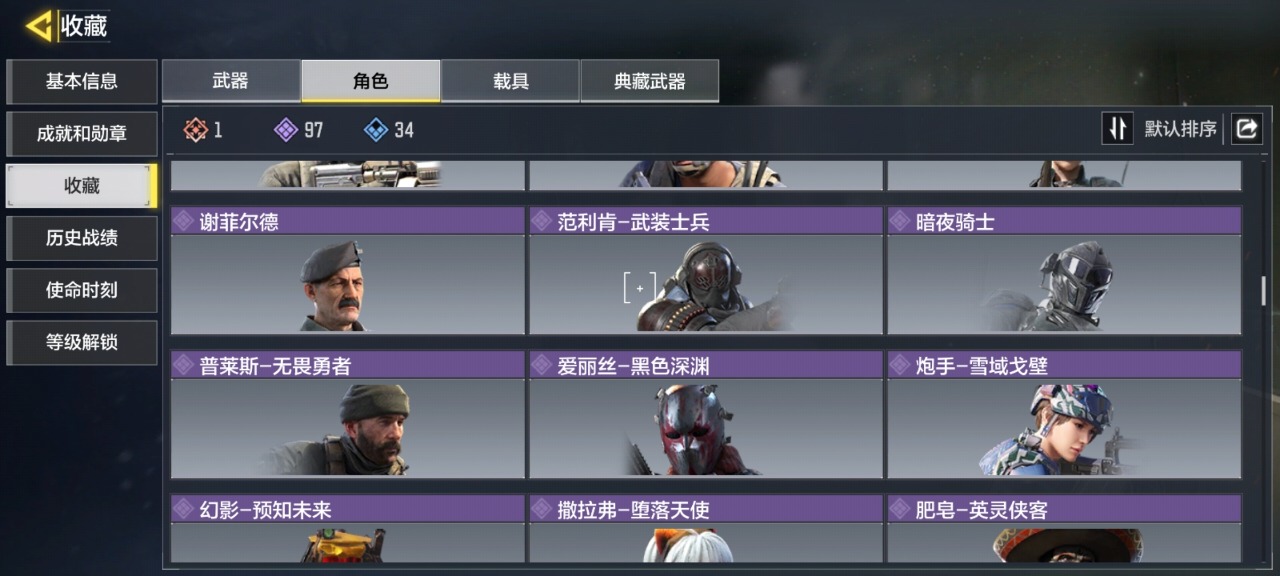
Task: Go to 历史战绩 section
Action: pyautogui.click(x=82, y=238)
